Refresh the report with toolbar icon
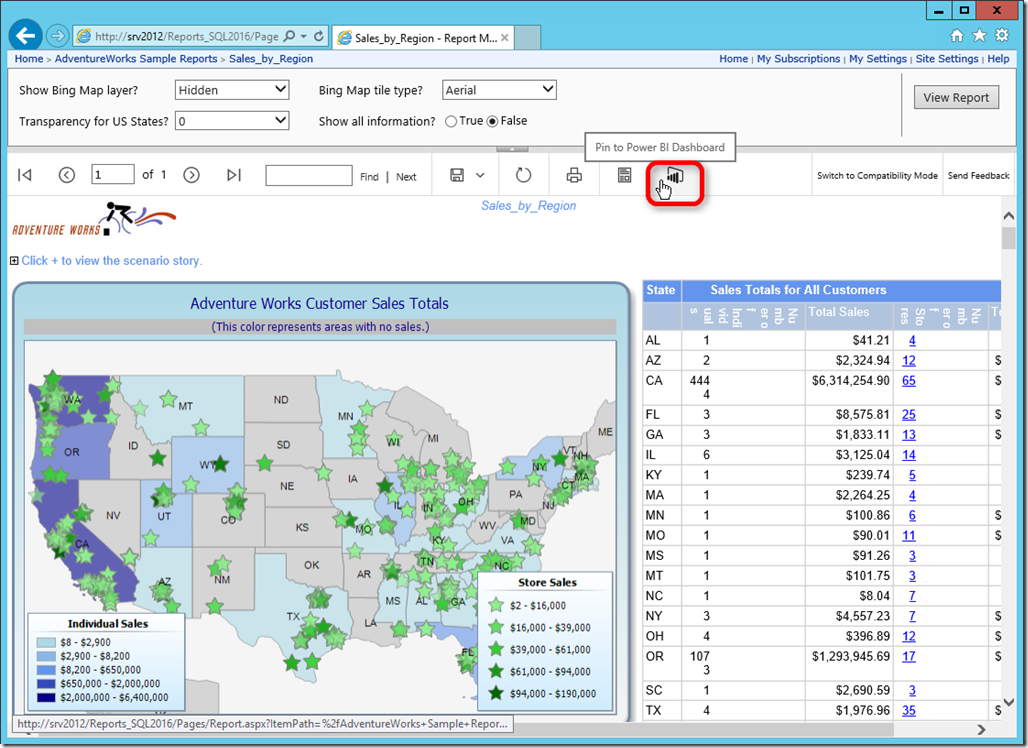The width and height of the screenshot is (1028, 748). click(x=523, y=175)
